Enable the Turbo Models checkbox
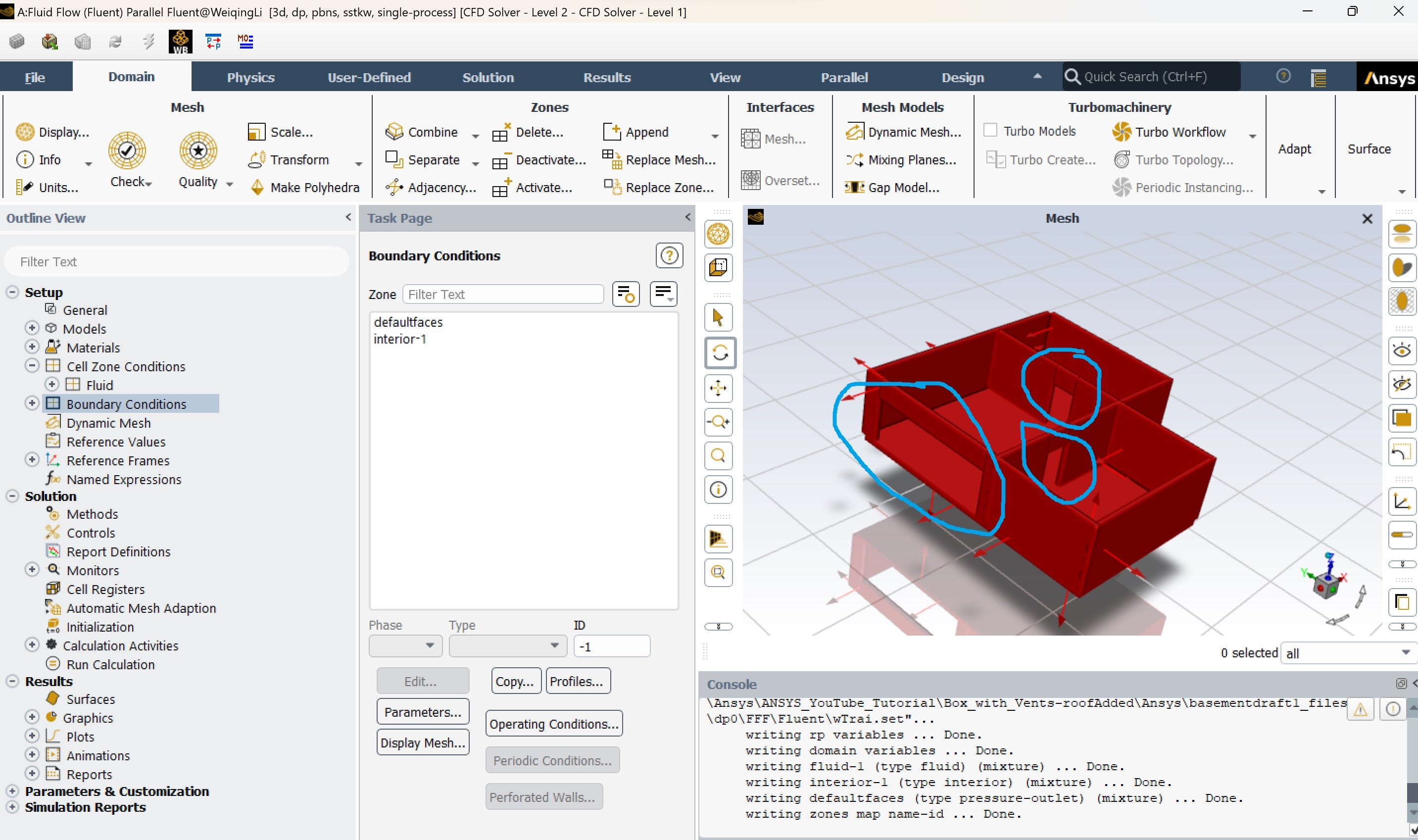 pos(990,131)
